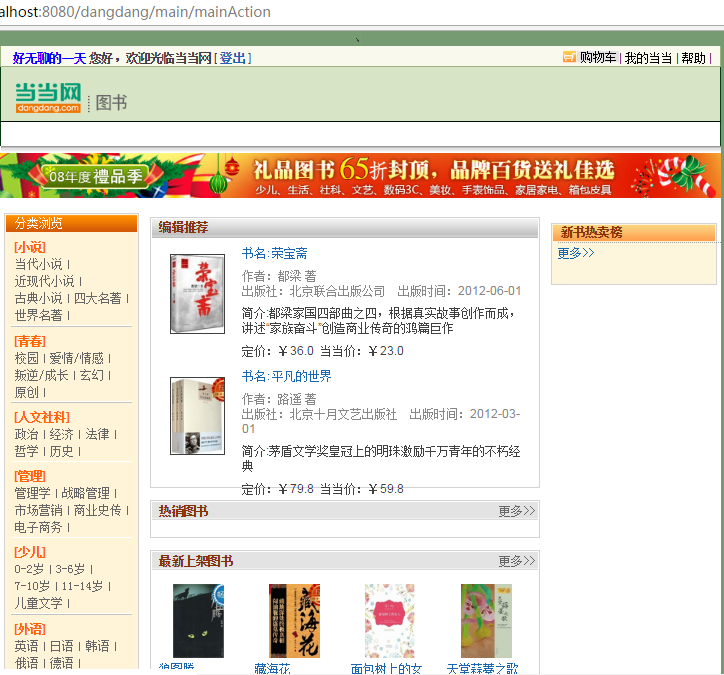Select 英语 category
This screenshot has width=724, height=675.
click(26, 646)
